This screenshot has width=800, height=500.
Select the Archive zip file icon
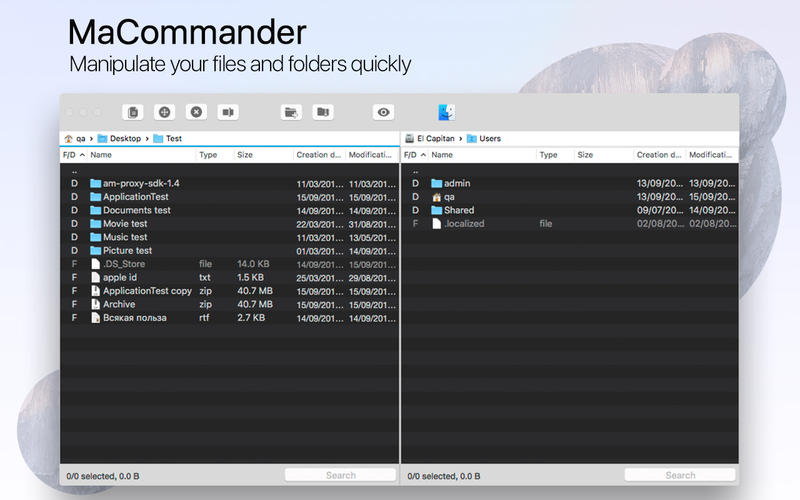(95, 304)
